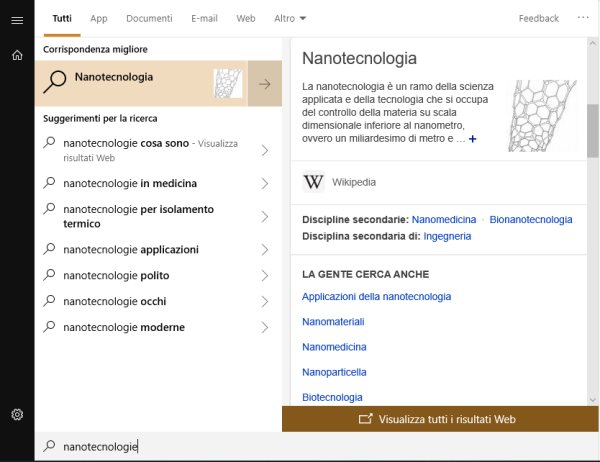Switch to the App tab
The width and height of the screenshot is (600, 462).
pos(99,18)
